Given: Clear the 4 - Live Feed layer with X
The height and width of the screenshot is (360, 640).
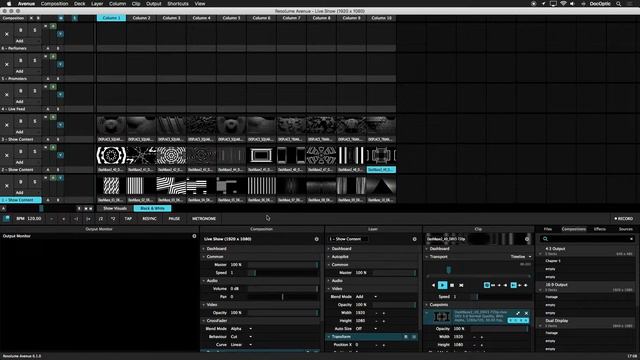Looking at the screenshot, I should (x=7, y=95).
